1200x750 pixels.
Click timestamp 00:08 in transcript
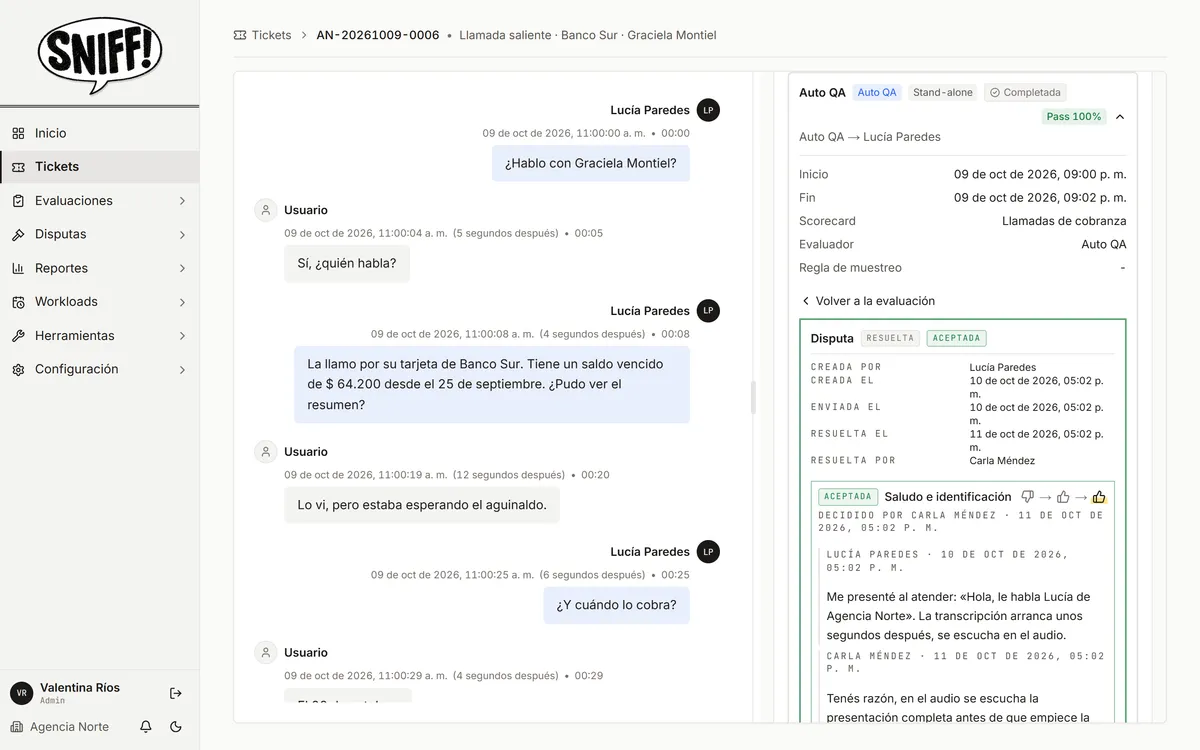pyautogui.click(x=675, y=334)
